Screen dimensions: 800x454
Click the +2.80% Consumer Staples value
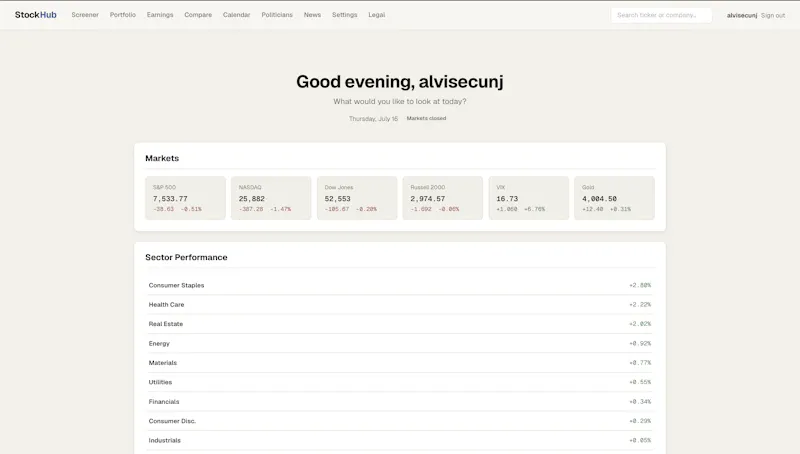(x=640, y=285)
